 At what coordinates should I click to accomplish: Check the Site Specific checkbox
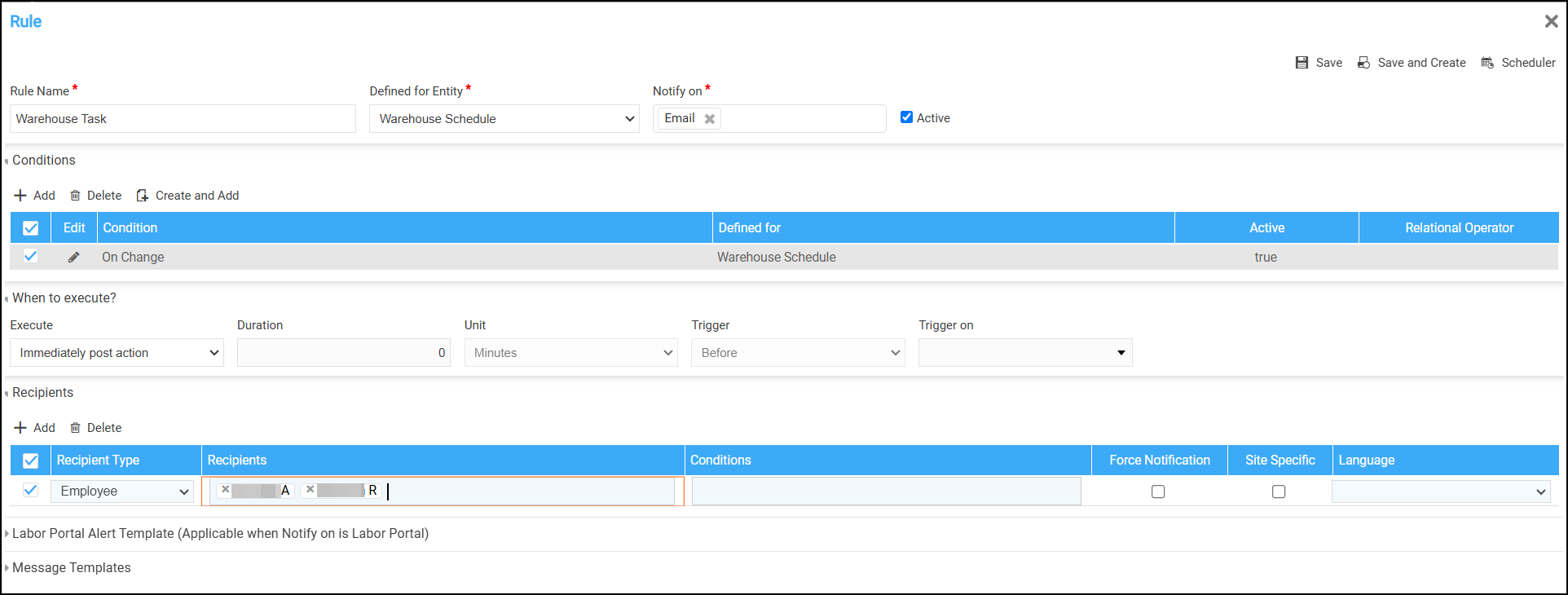1279,491
